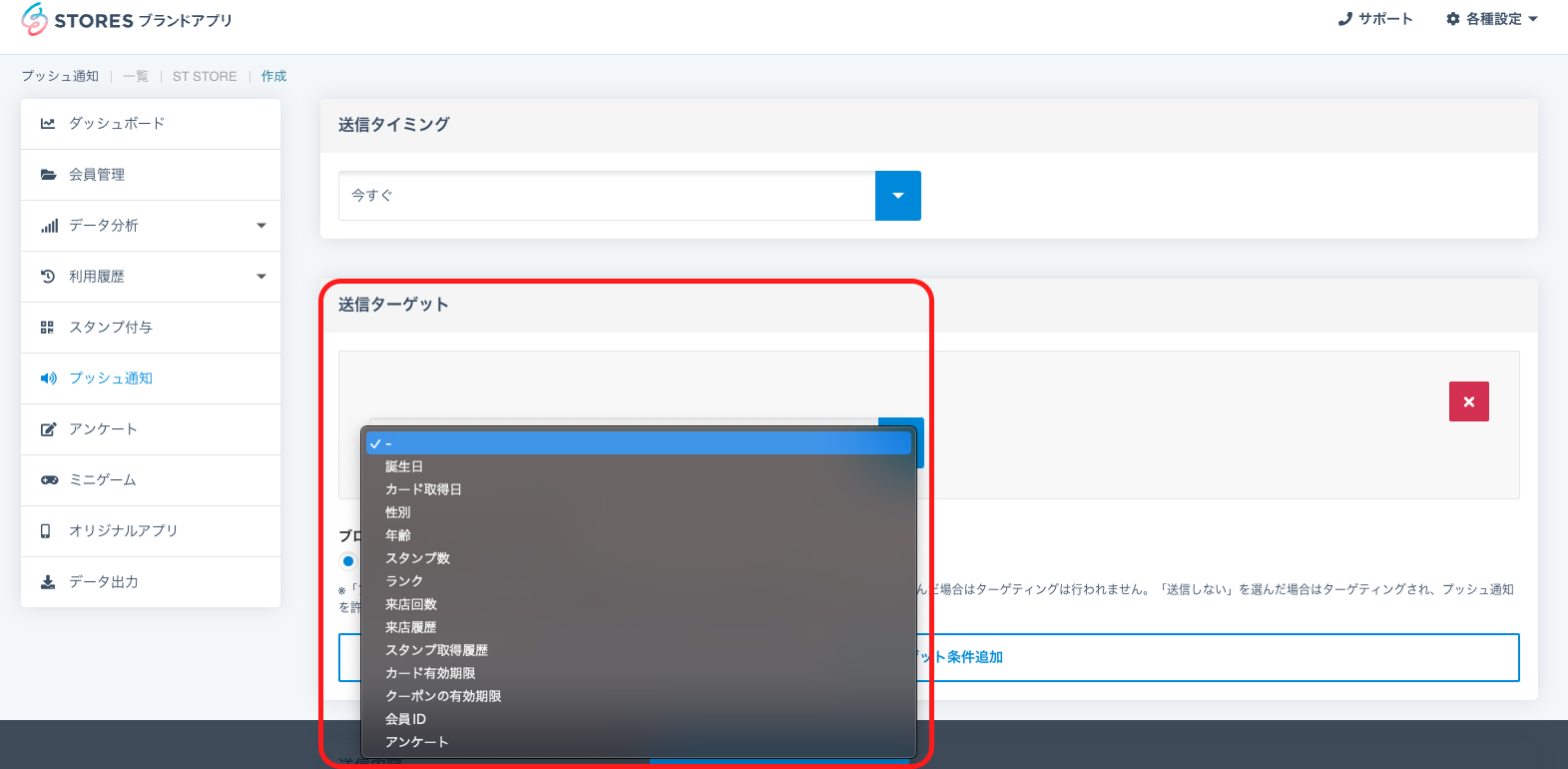Image resolution: width=1568 pixels, height=769 pixels.
Task: Choose スタンプ取得履歴 from the target list
Action: 639,650
